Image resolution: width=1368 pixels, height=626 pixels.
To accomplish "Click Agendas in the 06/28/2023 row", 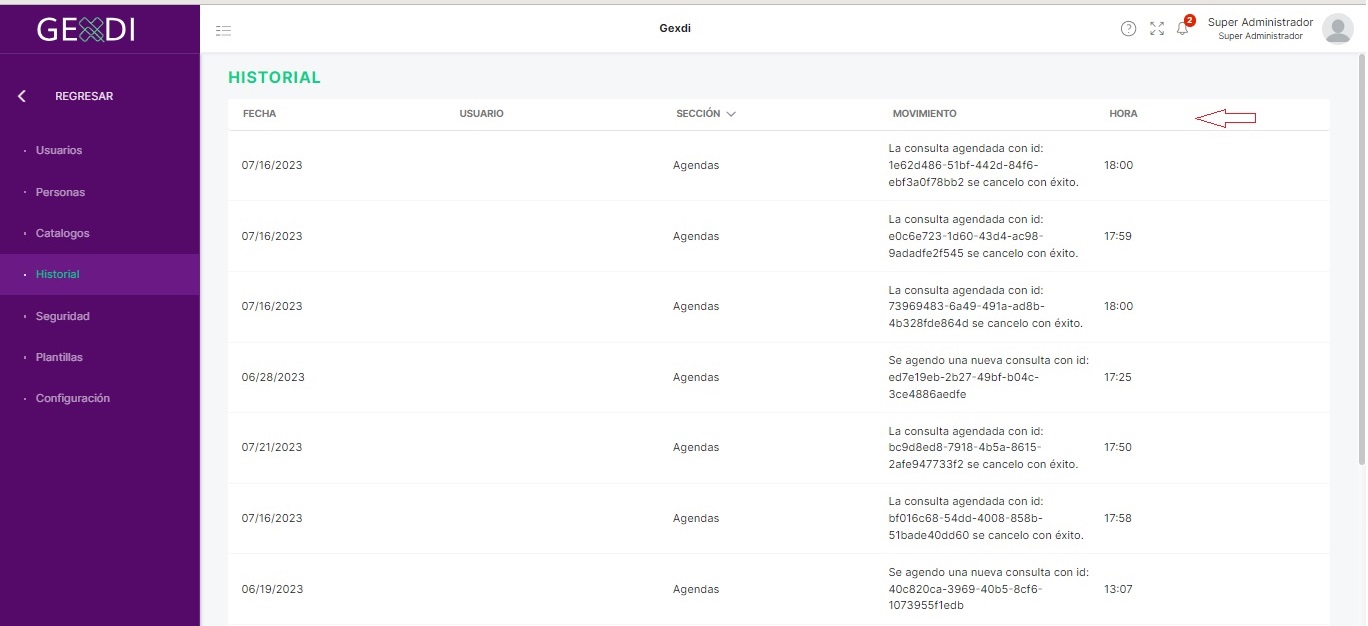I will coord(696,377).
